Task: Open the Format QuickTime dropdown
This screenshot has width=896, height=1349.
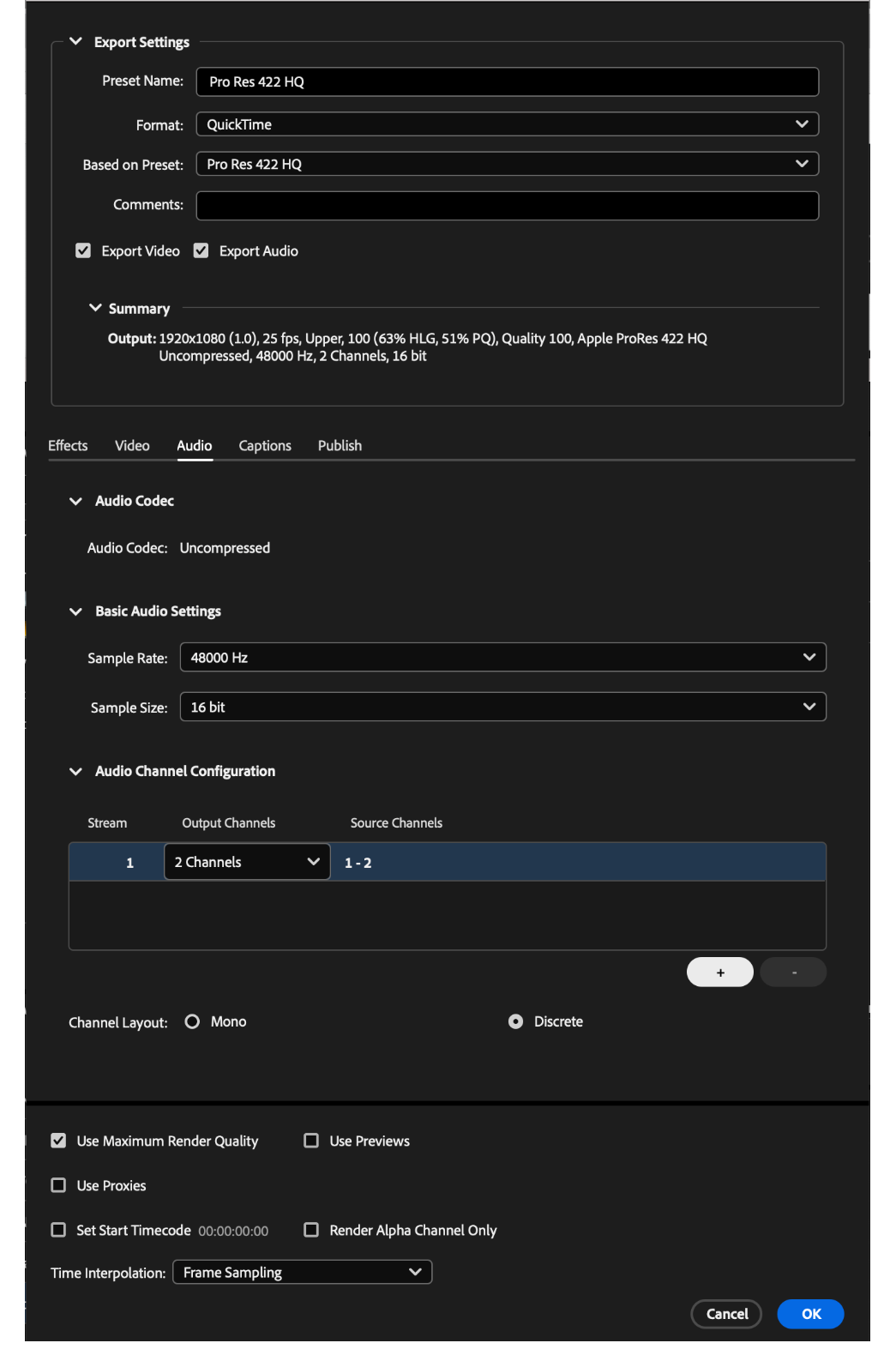Action: point(508,124)
